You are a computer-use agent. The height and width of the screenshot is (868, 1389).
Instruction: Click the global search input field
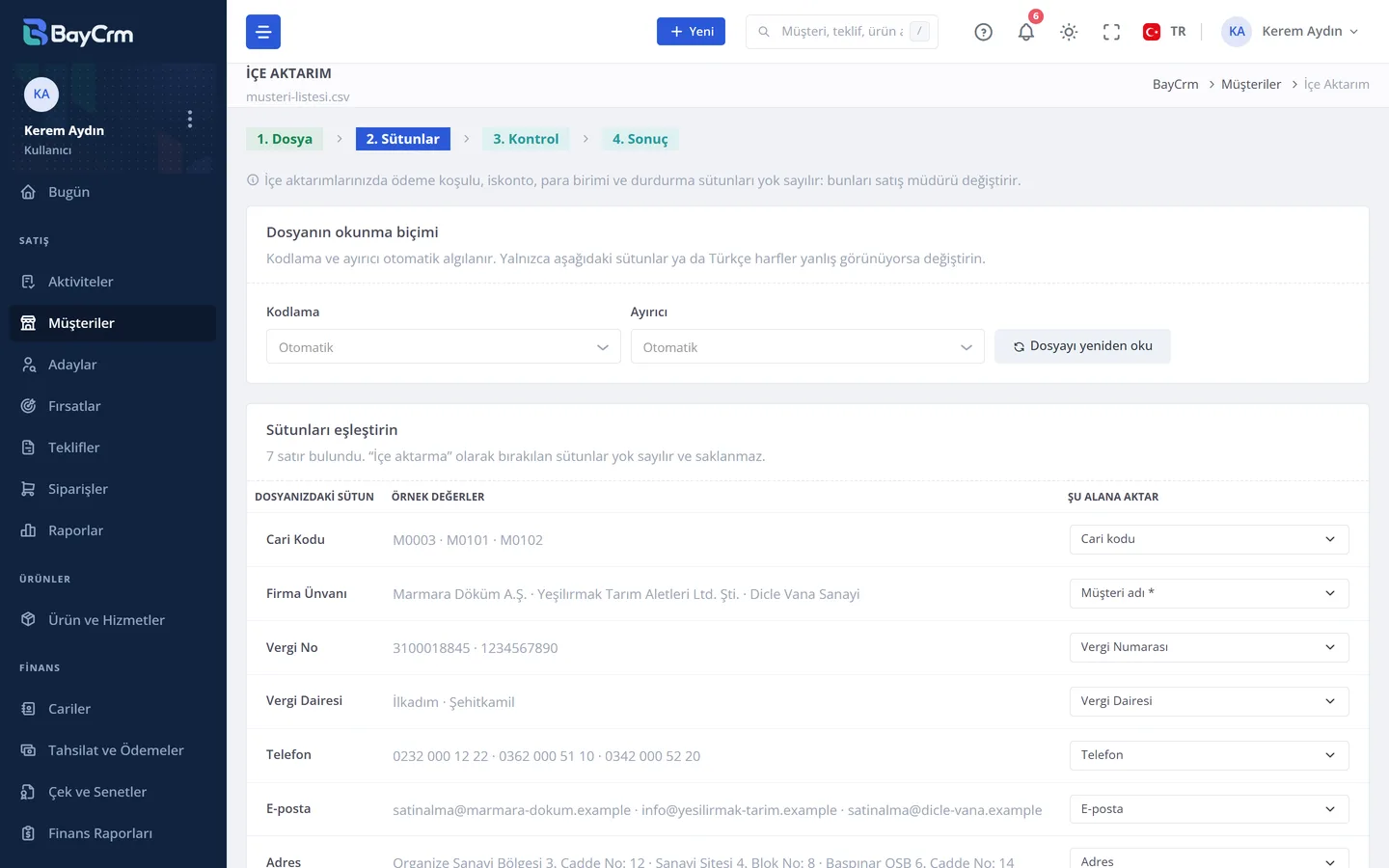(x=841, y=32)
